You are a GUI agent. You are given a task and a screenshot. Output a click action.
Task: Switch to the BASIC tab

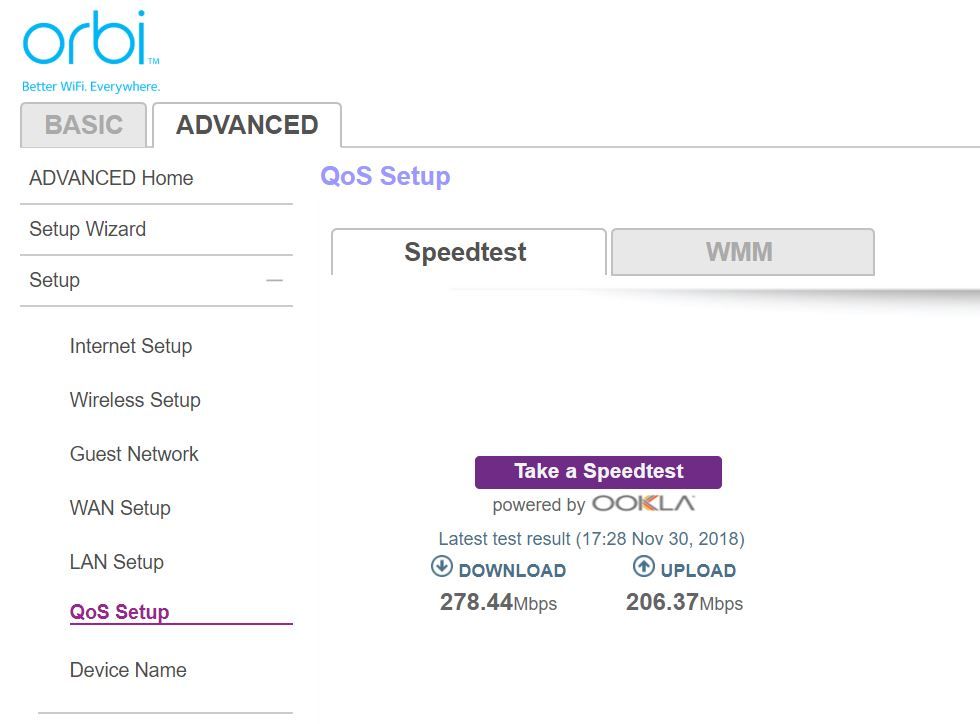coord(84,125)
